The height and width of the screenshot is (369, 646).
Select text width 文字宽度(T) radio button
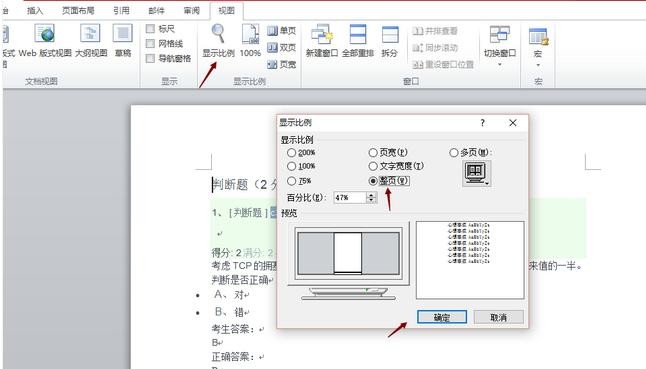373,166
